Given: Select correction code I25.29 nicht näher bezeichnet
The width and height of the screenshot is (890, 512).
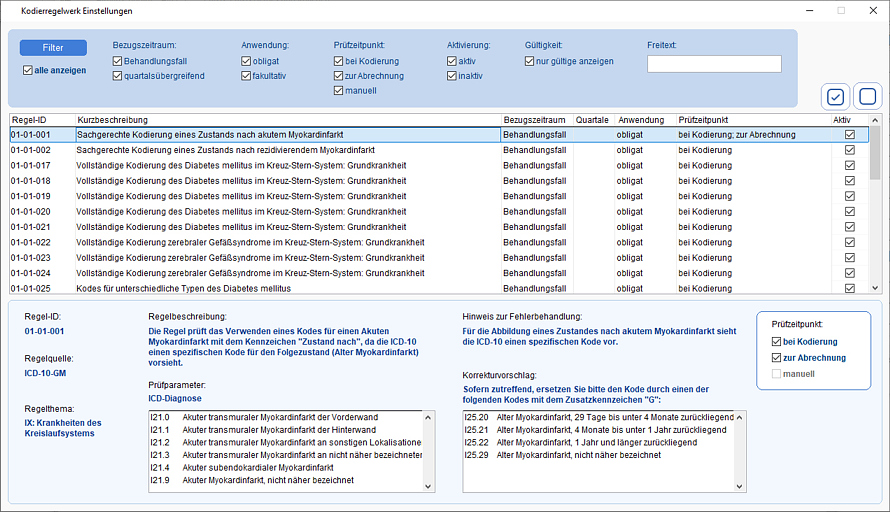Looking at the screenshot, I should [x=599, y=455].
